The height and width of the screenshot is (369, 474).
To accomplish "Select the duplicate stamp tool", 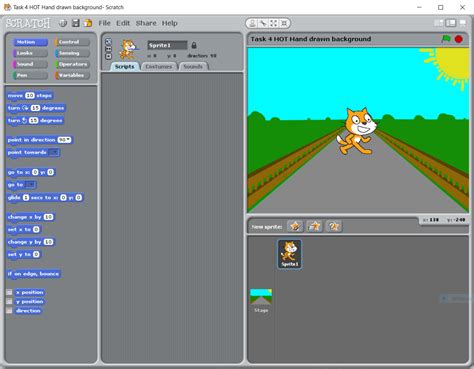I will click(253, 23).
